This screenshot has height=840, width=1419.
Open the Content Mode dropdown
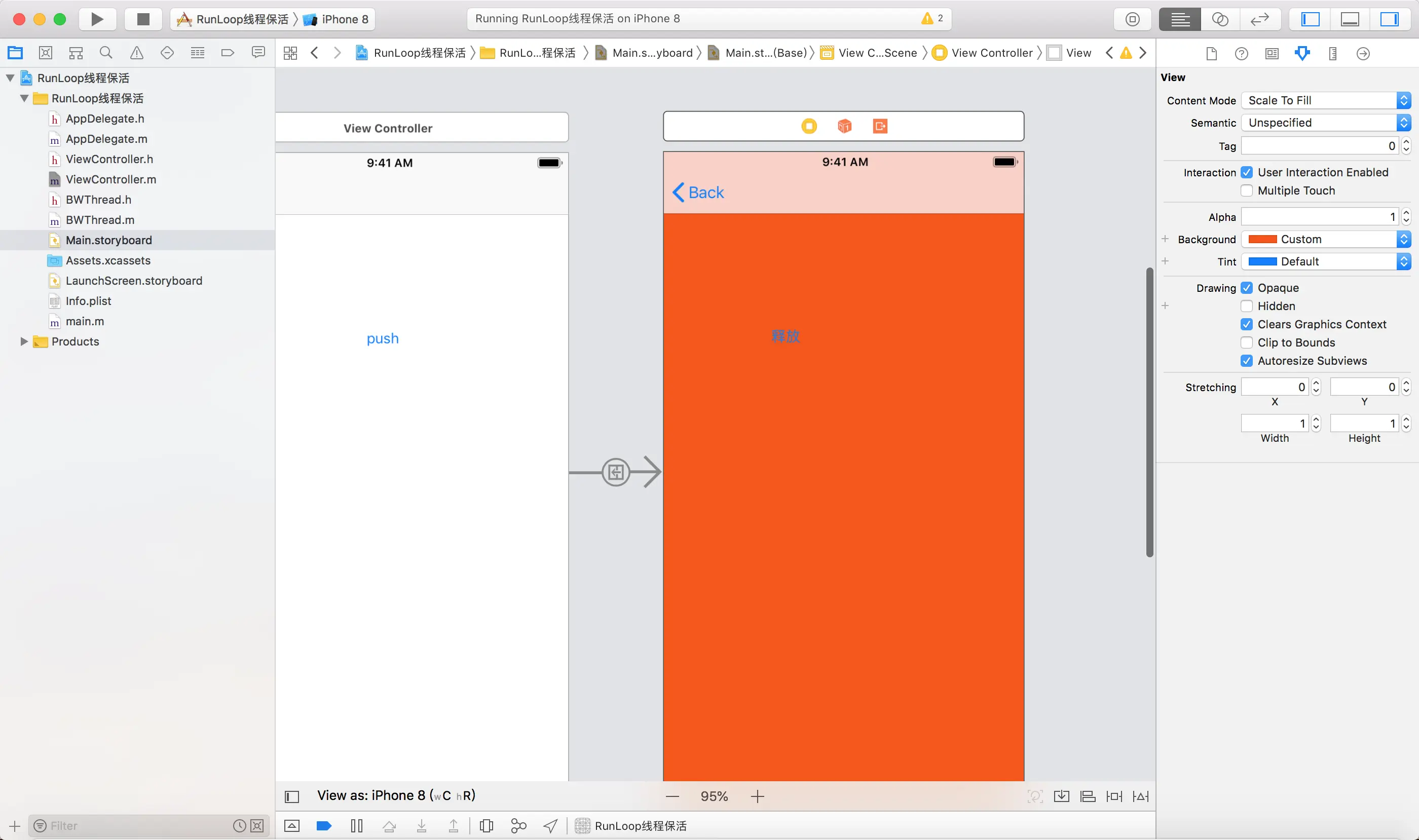pos(1325,101)
